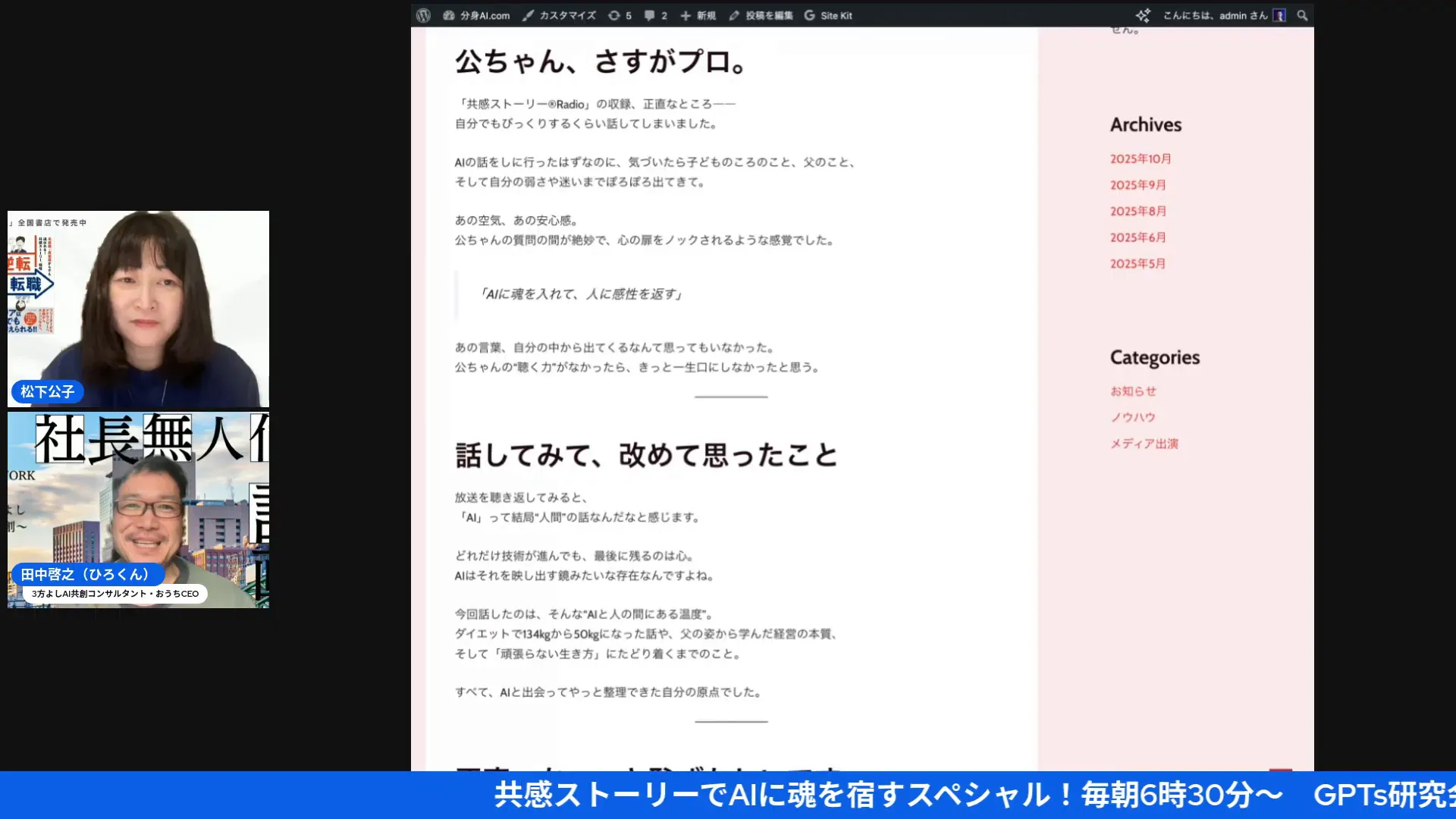Click the AI sparkles icon in the admin bar
1456x819 pixels.
pyautogui.click(x=1142, y=14)
